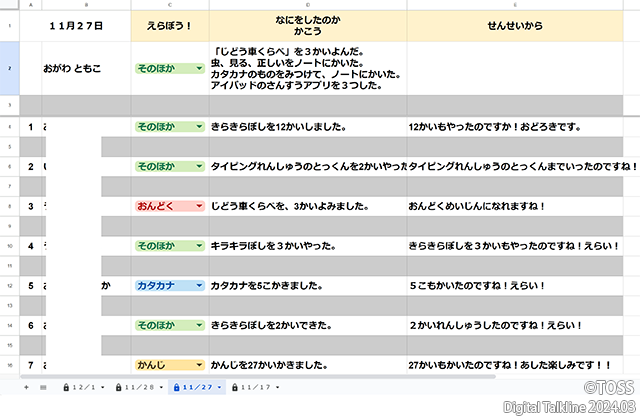Expand the red おんどく dropdown chip
Image resolution: width=640 pixels, height=419 pixels.
tap(201, 206)
